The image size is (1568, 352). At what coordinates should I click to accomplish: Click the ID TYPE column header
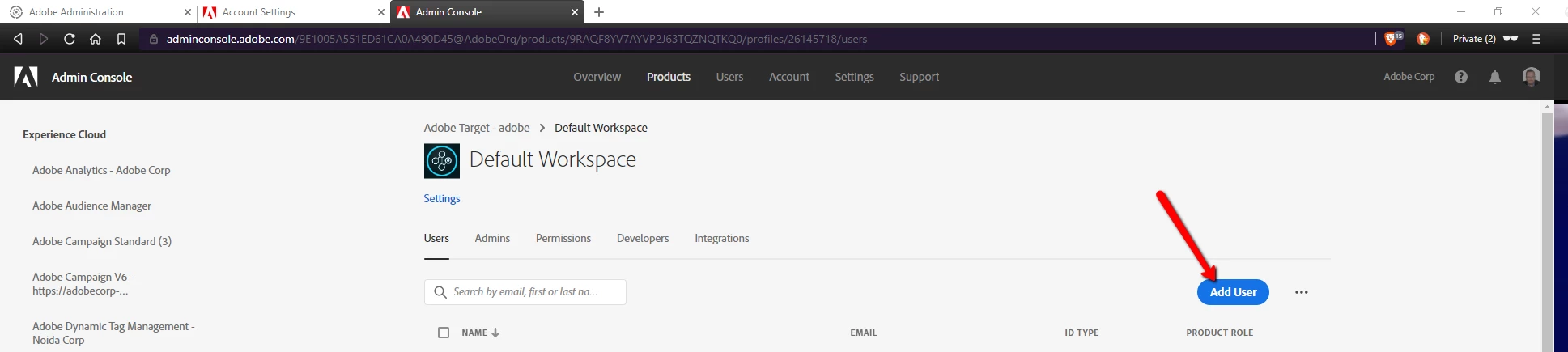point(1081,333)
